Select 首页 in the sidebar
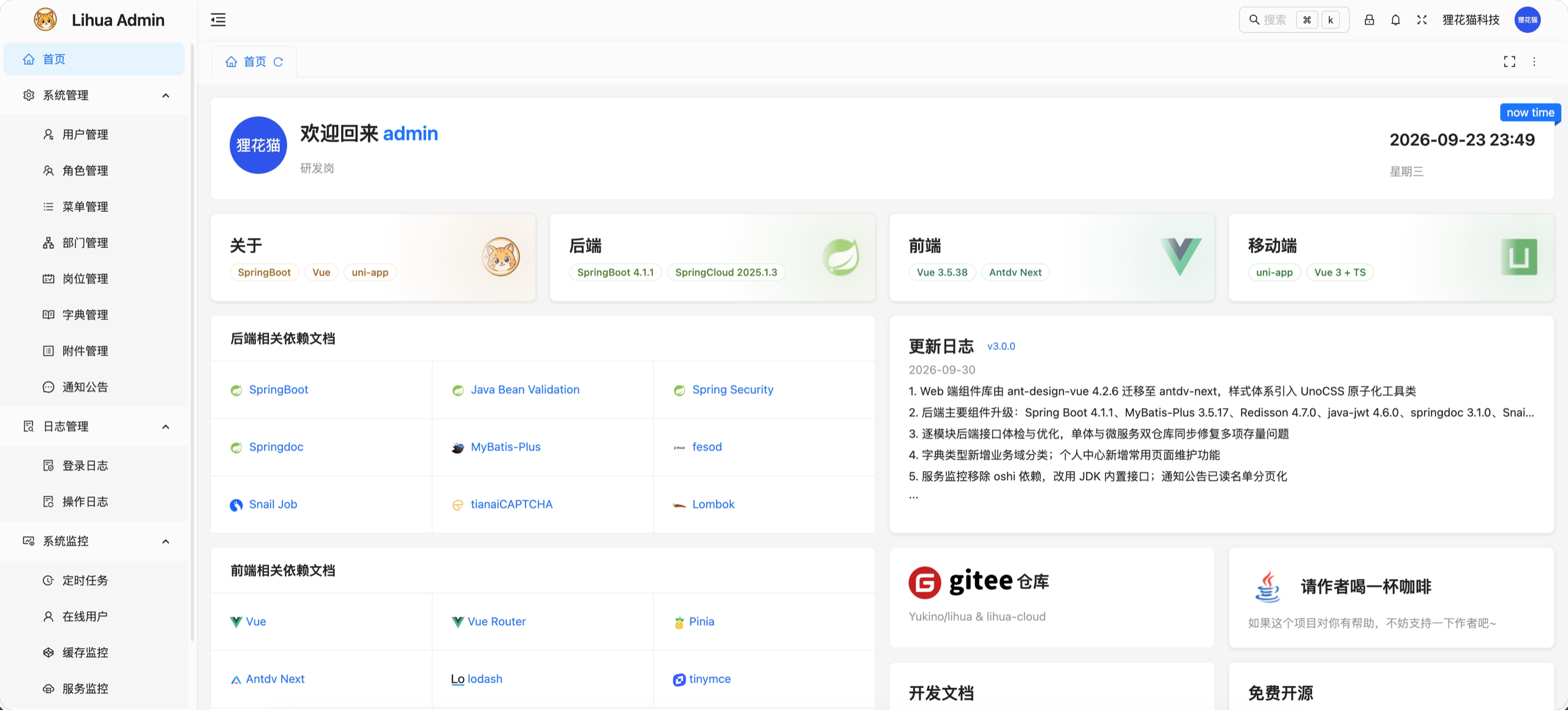The height and width of the screenshot is (710, 1568). [x=94, y=59]
